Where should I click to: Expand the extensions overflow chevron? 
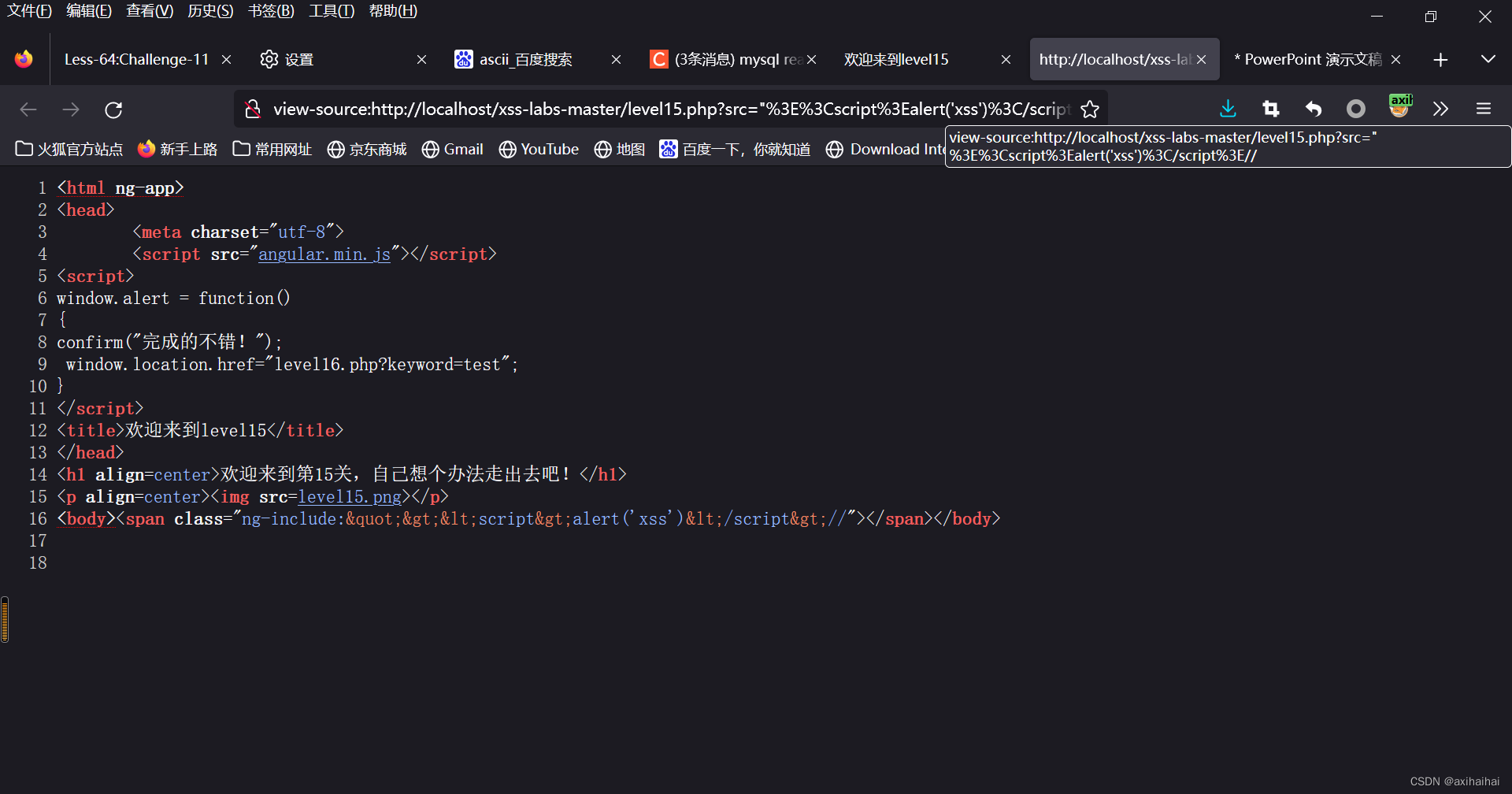pyautogui.click(x=1441, y=109)
